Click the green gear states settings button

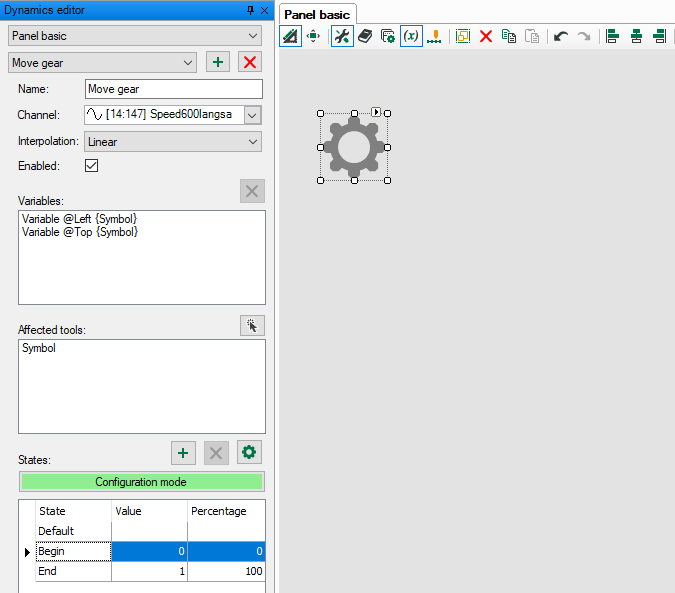point(249,452)
